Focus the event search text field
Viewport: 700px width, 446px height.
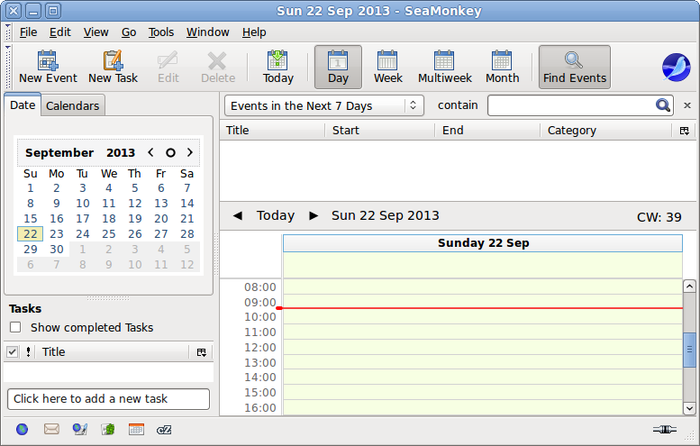[x=571, y=105]
